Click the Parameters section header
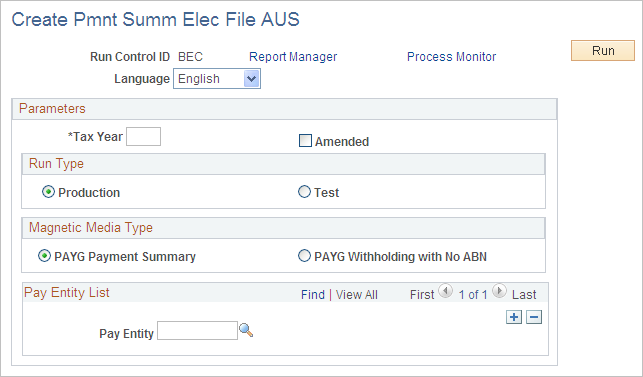Screen dimensions: 643x377 tap(285, 109)
